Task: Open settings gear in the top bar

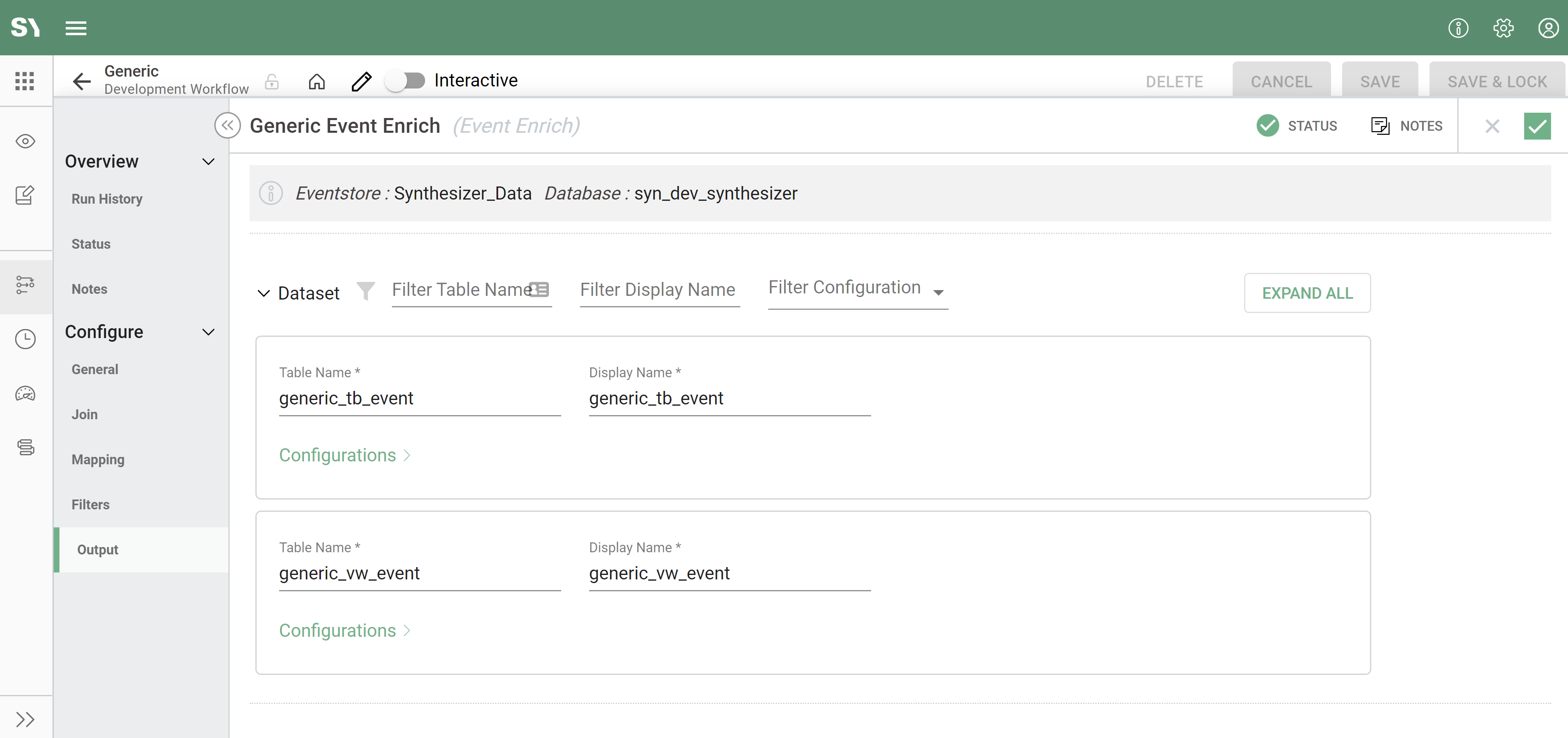Action: tap(1503, 28)
